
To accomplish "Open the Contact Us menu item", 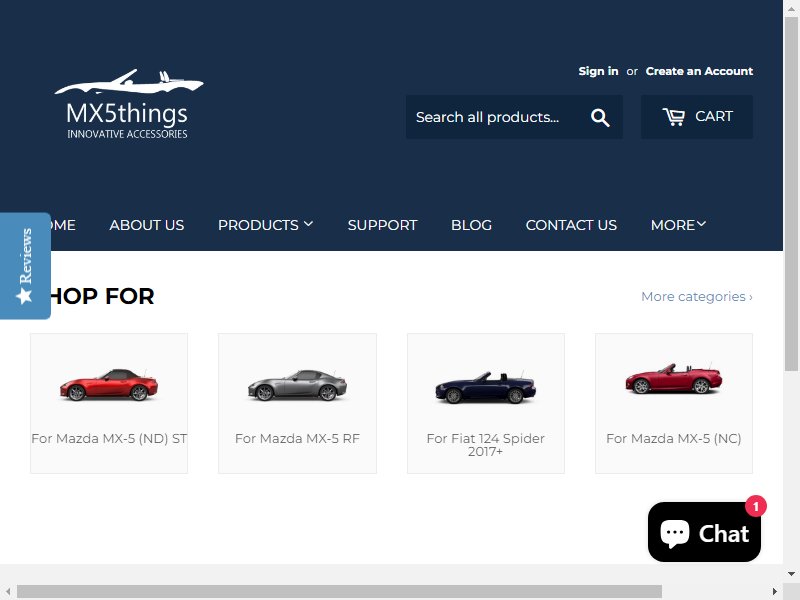I will (571, 225).
